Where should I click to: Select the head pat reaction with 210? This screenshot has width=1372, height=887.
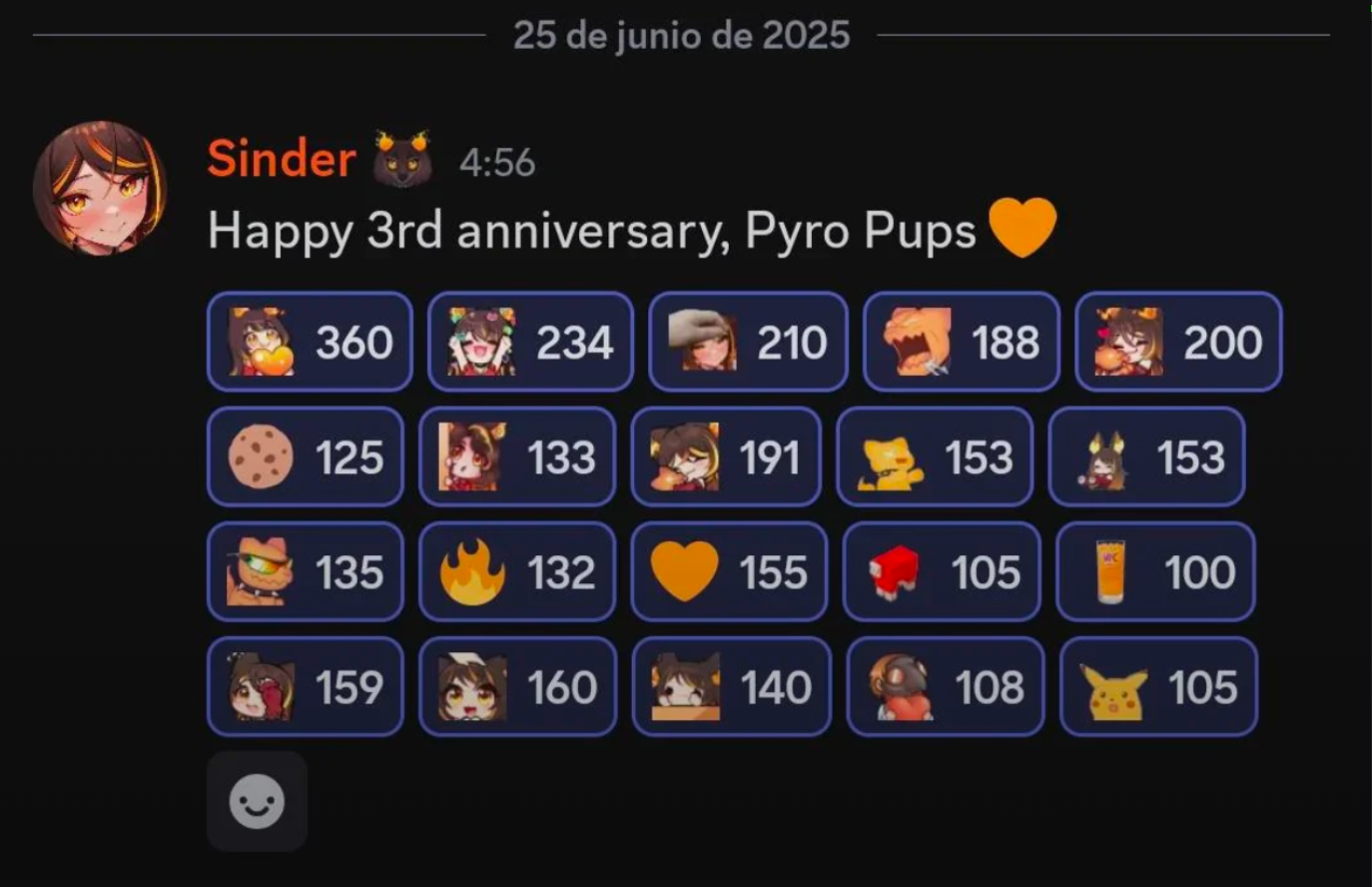[748, 342]
